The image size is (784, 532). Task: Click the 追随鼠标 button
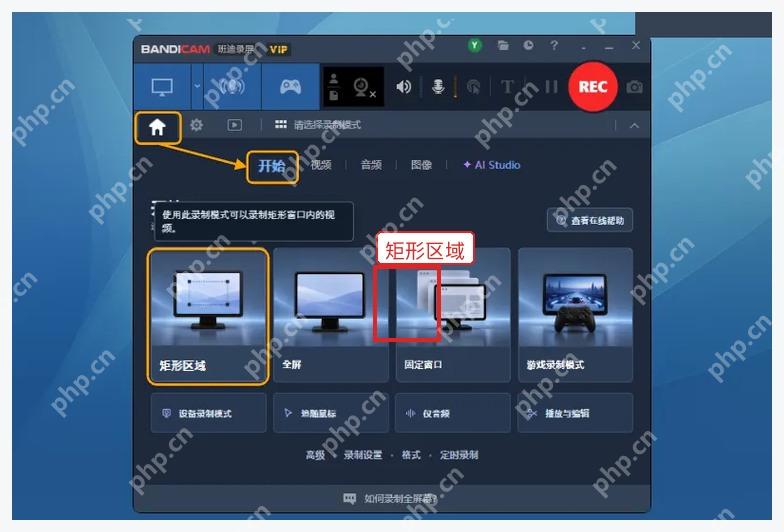(330, 413)
